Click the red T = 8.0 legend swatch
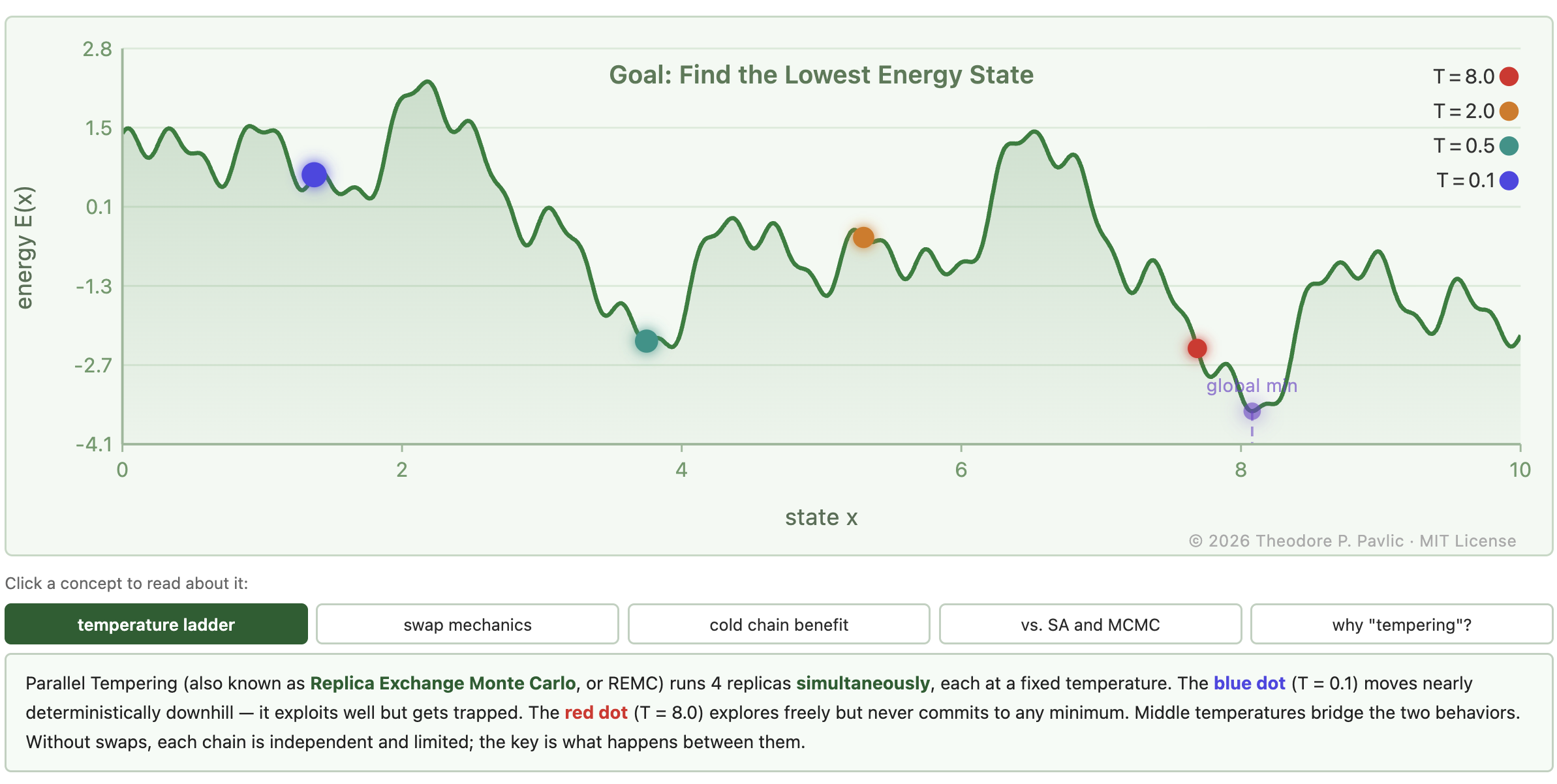 coord(1509,77)
